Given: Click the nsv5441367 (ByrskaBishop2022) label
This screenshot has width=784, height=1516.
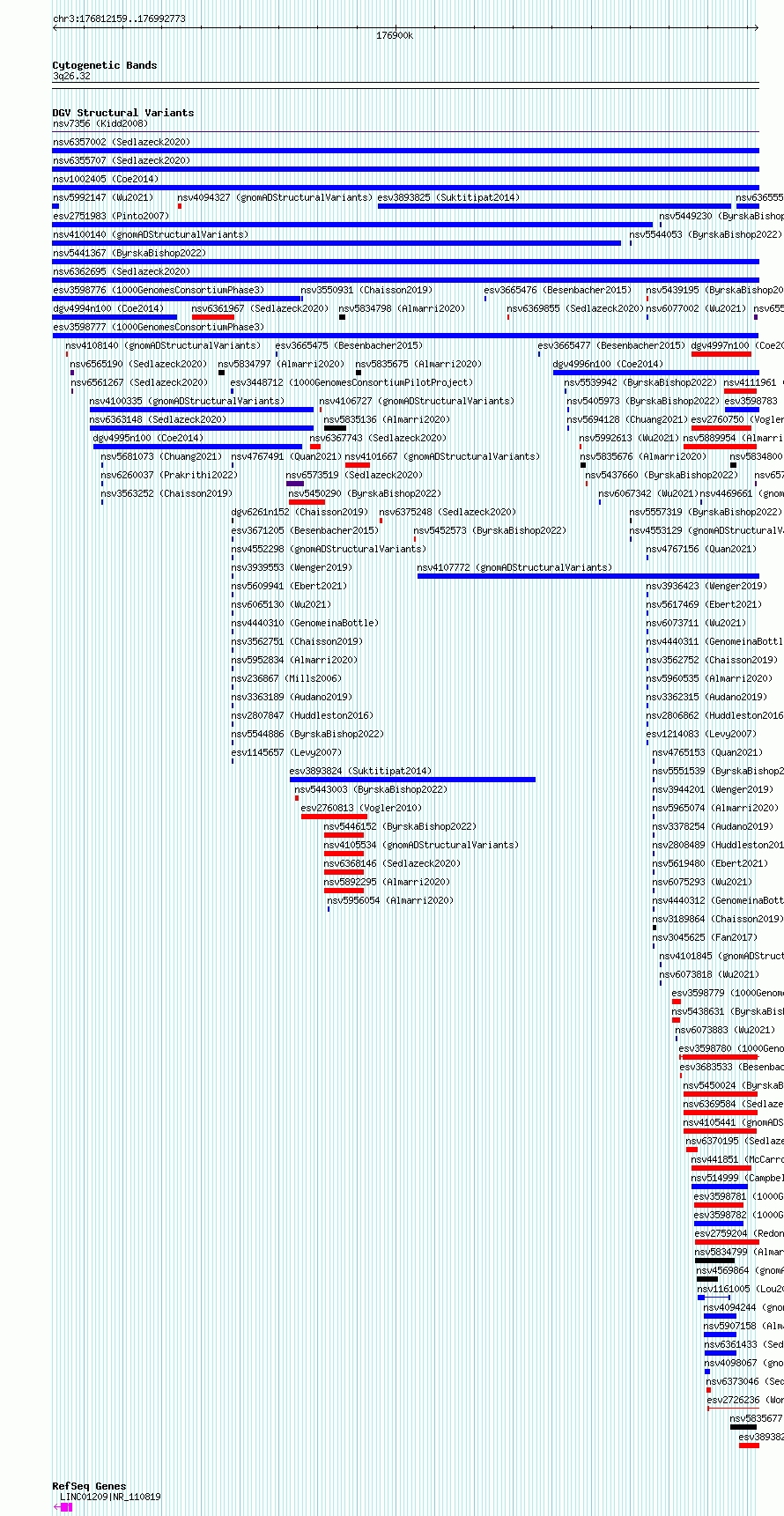Looking at the screenshot, I should tap(129, 254).
